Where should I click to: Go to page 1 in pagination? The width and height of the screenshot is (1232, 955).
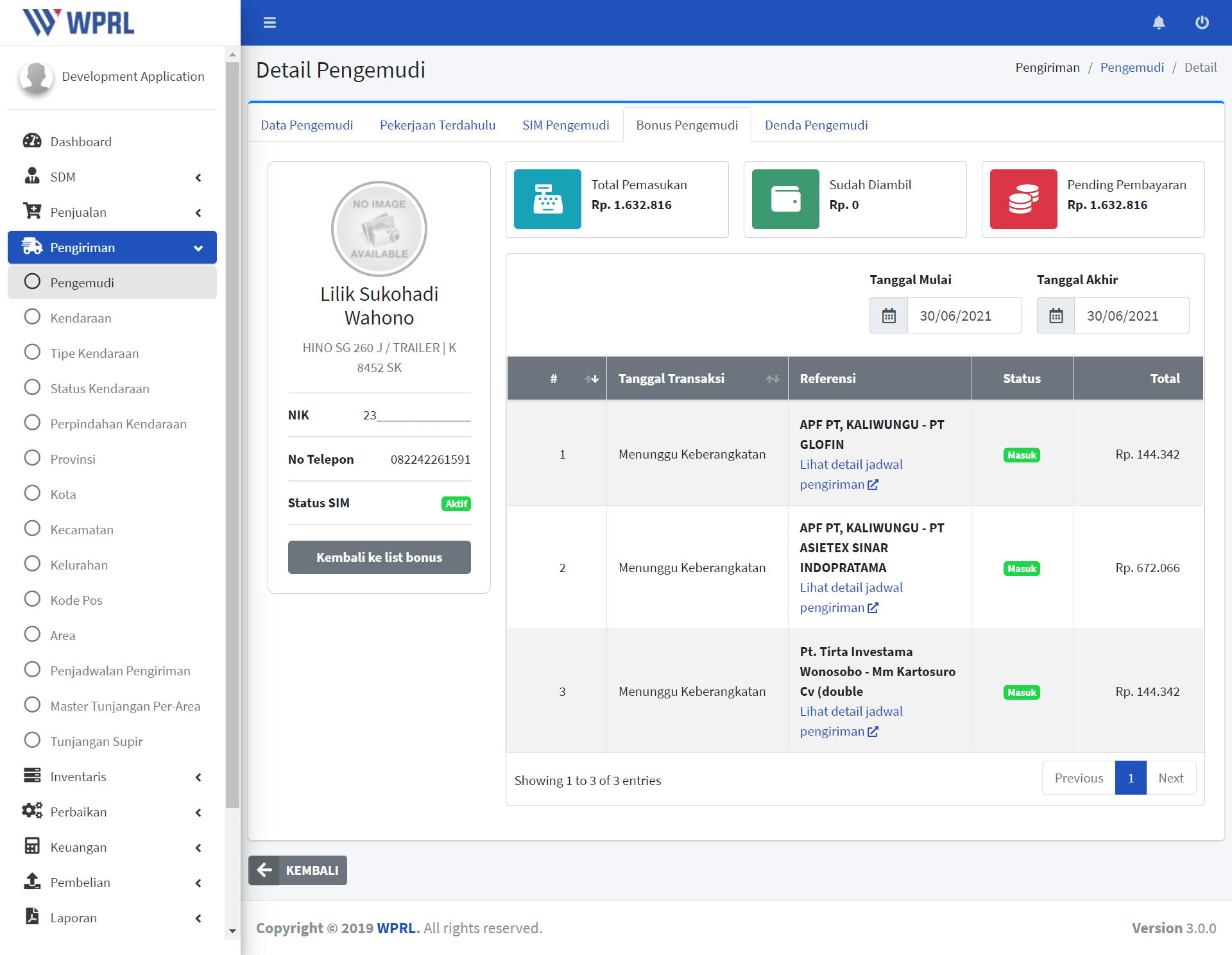(x=1131, y=778)
